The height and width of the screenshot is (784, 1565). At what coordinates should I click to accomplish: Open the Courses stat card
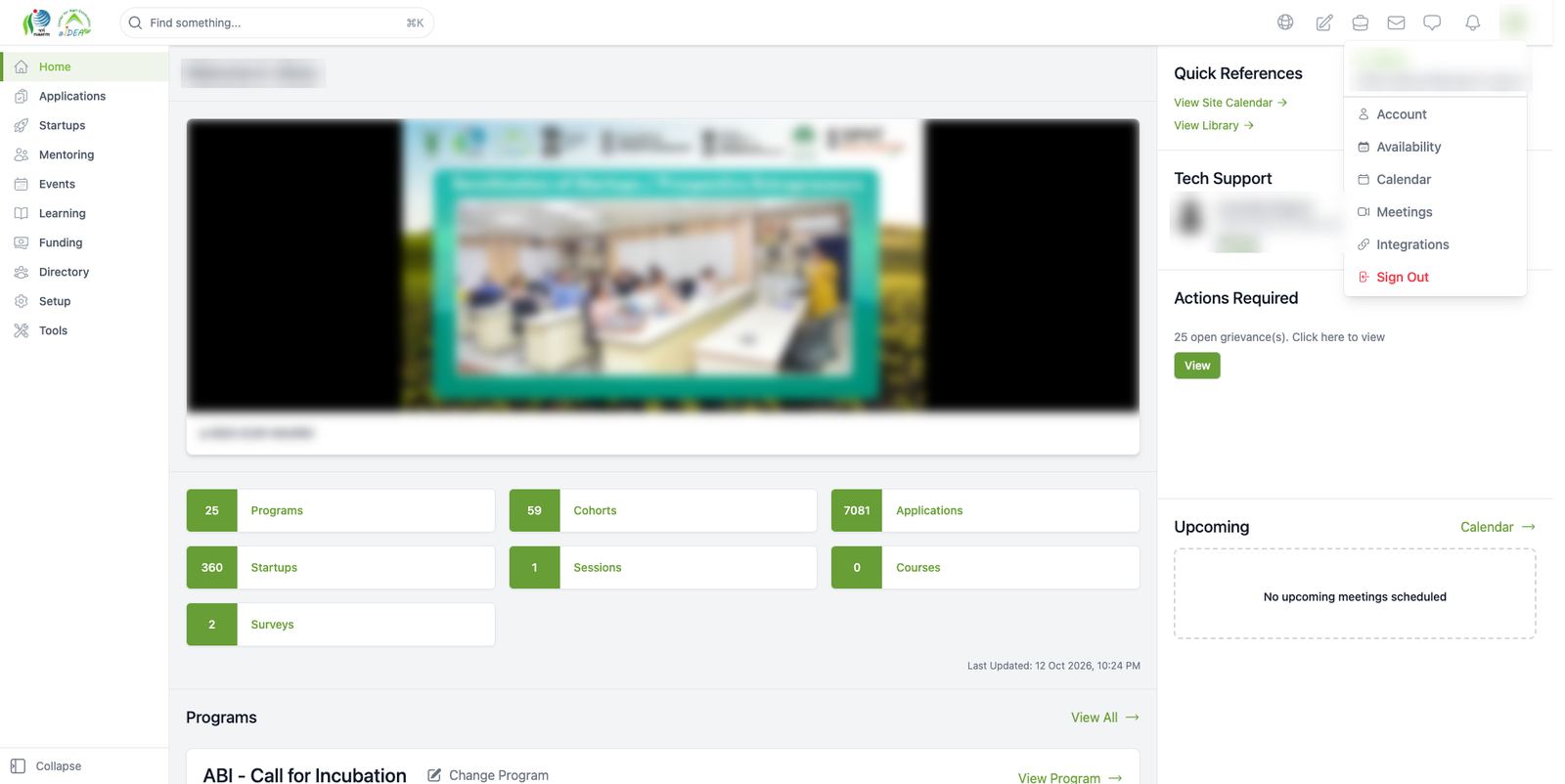point(985,567)
